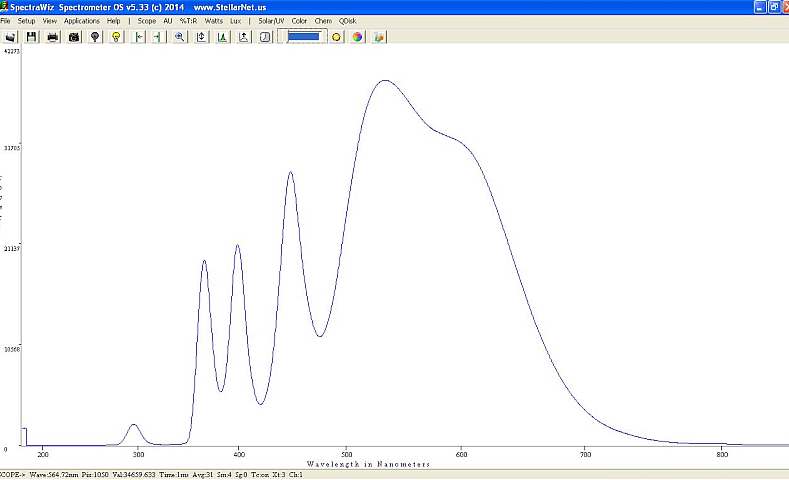789x480 pixels.
Task: Click the Val:34659.633 status bar entry
Action: click(x=133, y=474)
